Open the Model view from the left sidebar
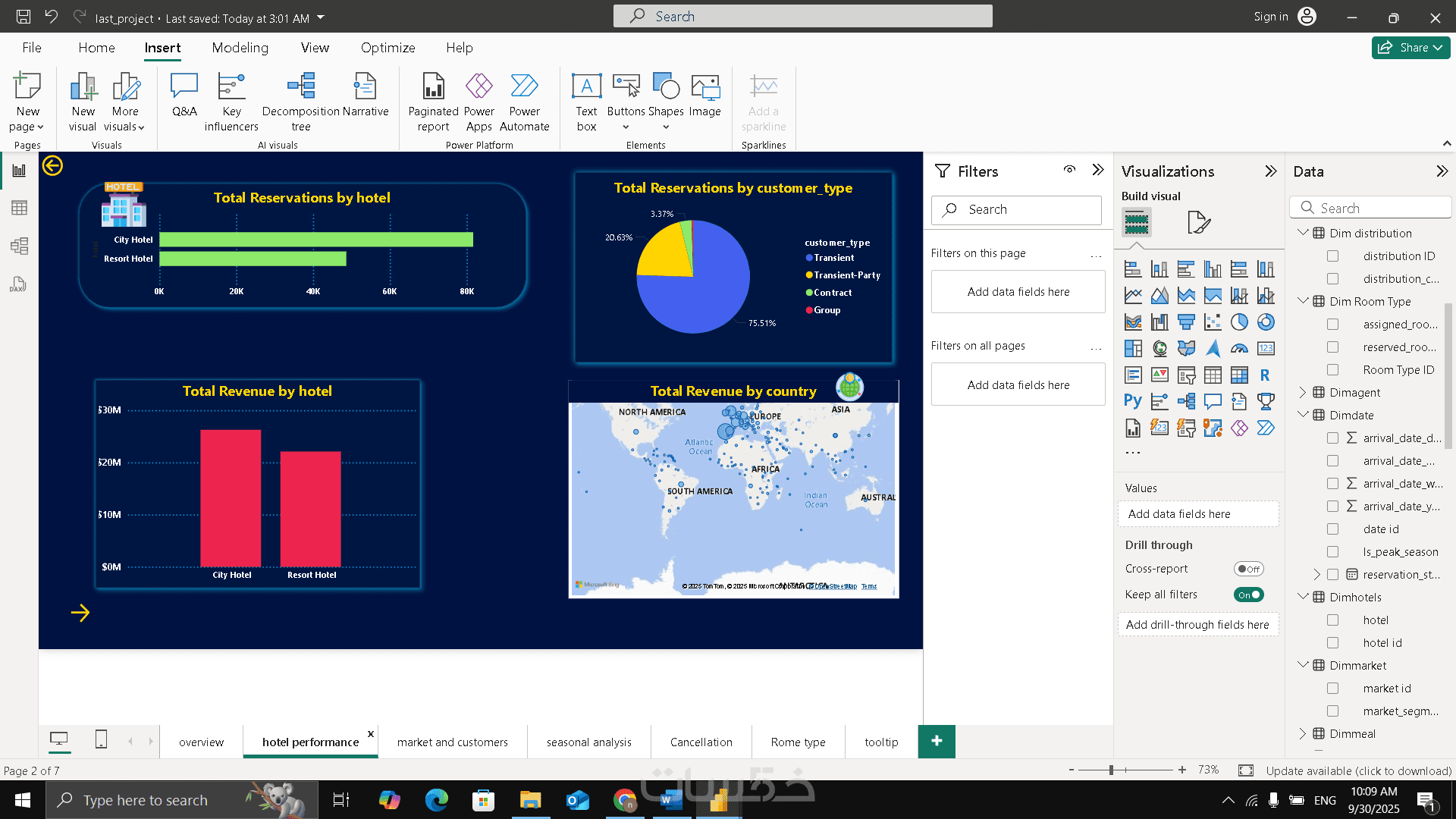This screenshot has width=1456, height=819. click(19, 246)
